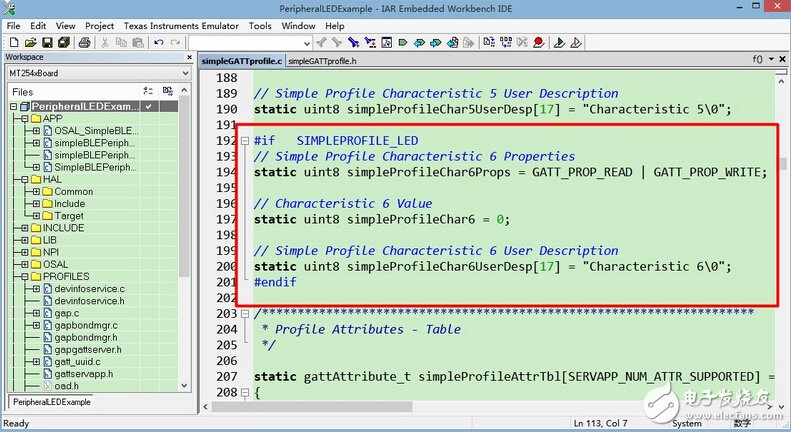791x432 pixels.
Task: Click the Toggle Breakpoint red icon
Action: [538, 43]
